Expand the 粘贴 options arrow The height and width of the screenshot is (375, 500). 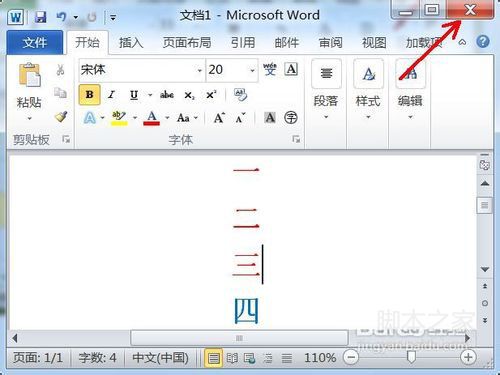pos(29,118)
